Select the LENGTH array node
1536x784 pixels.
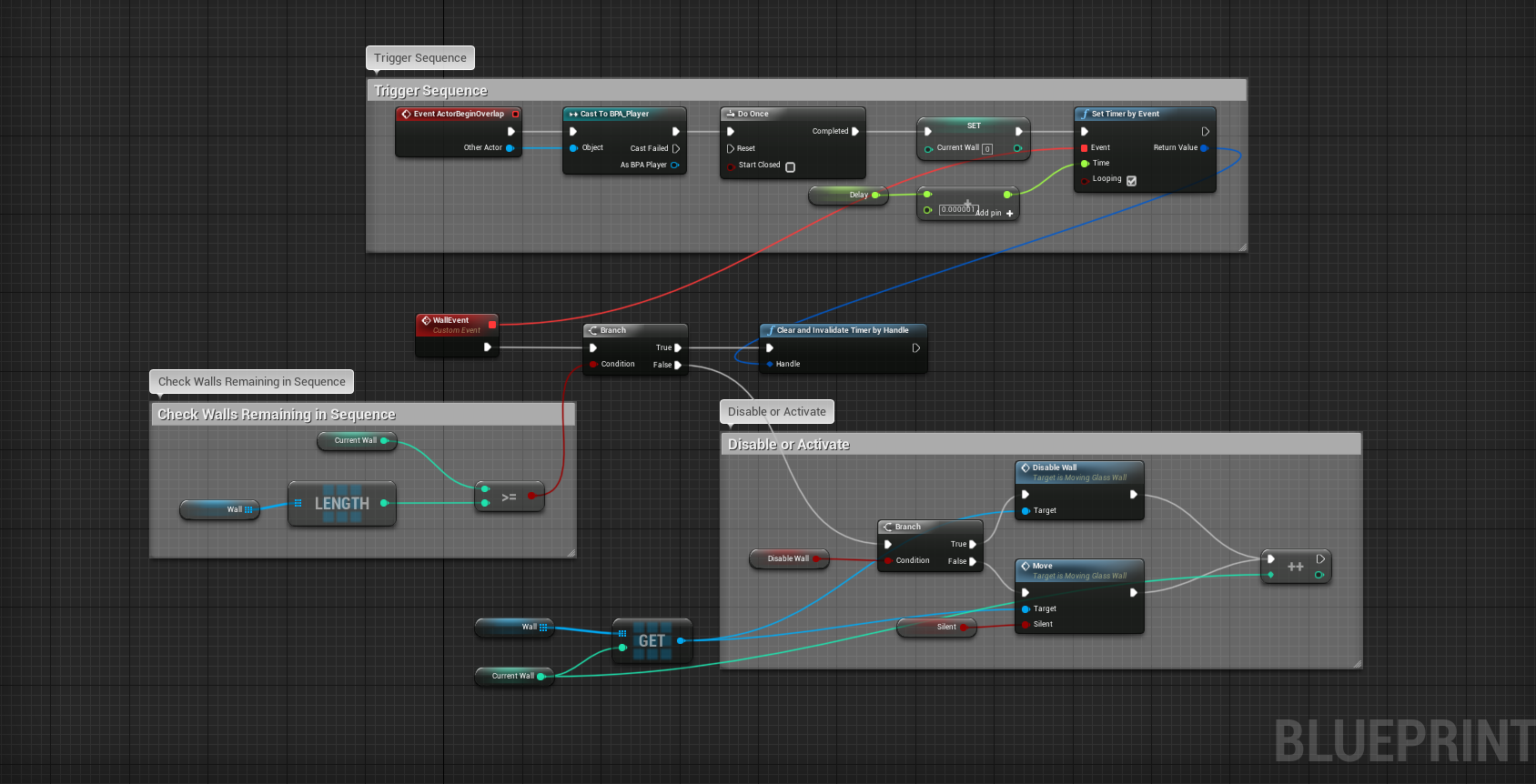[341, 504]
